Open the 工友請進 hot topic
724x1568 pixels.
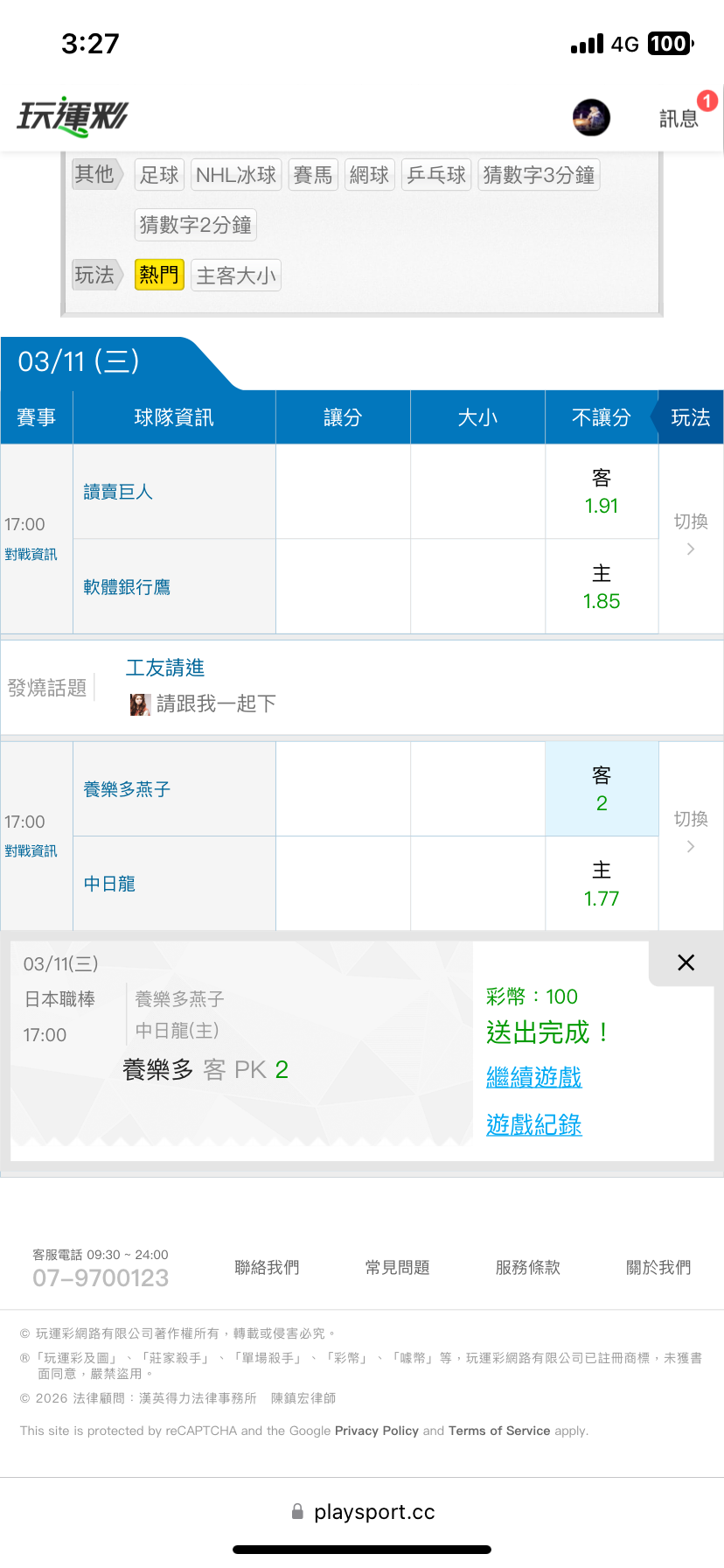(x=165, y=668)
